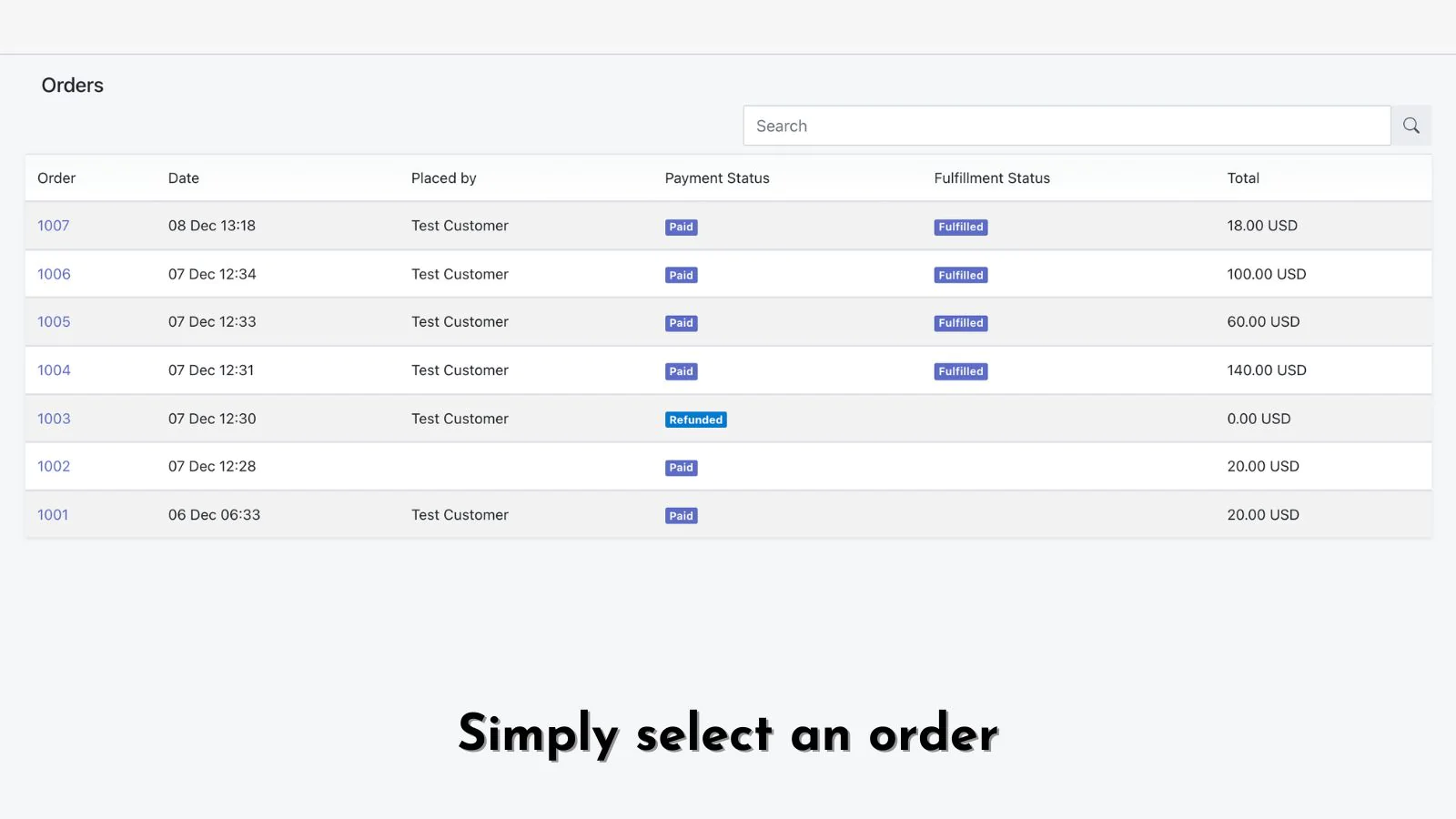Click the Paid badge on order 1007
The height and width of the screenshot is (819, 1456).
click(682, 227)
